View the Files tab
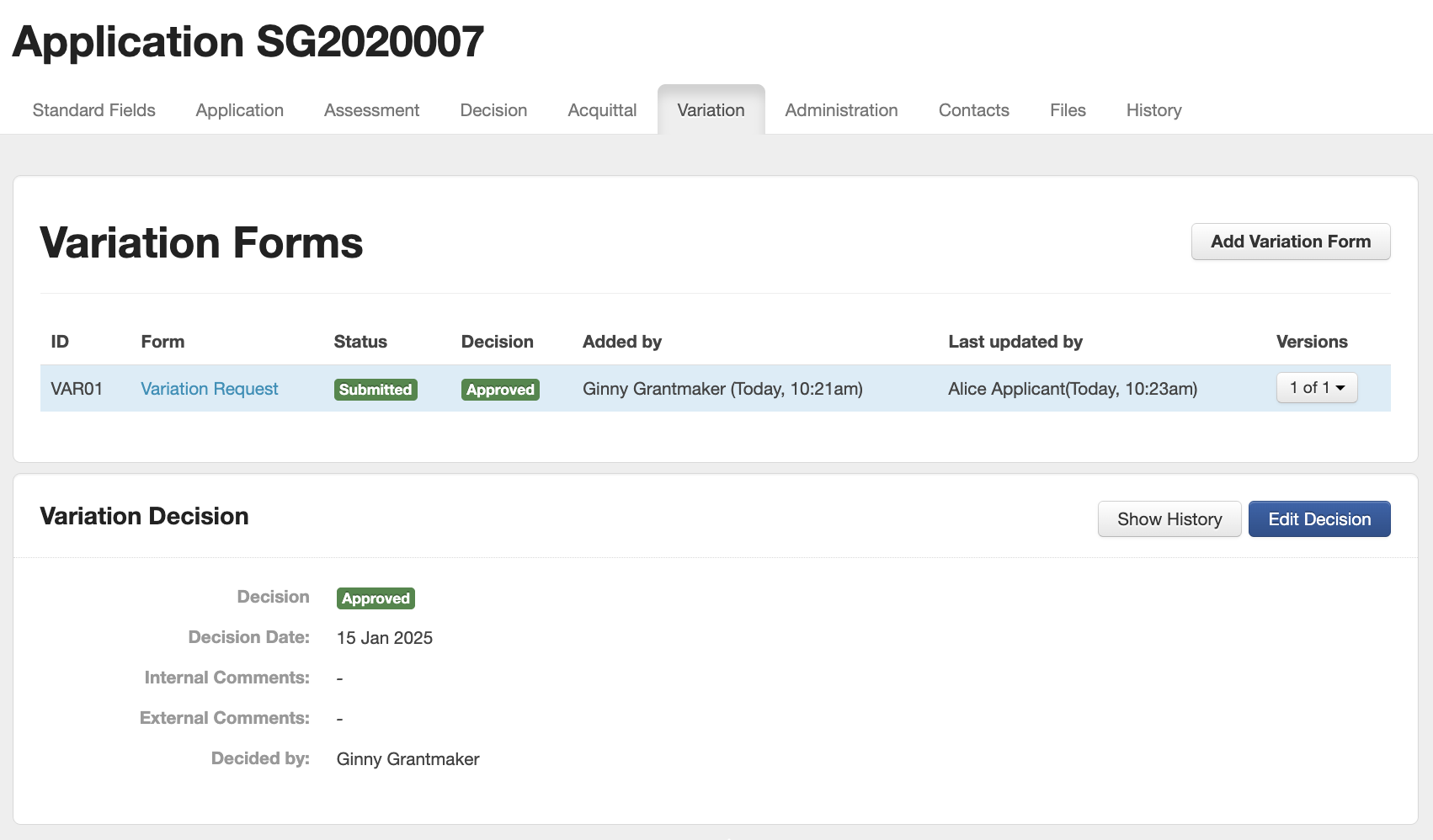This screenshot has width=1433, height=840. (x=1068, y=110)
